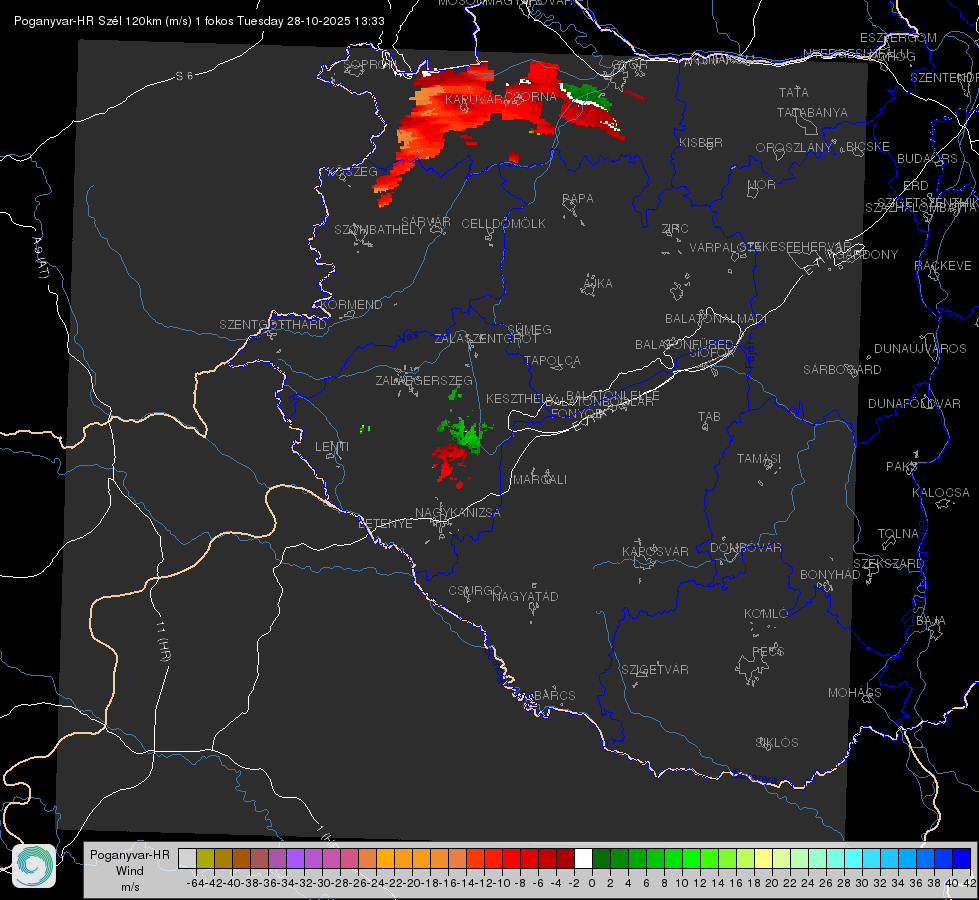Click the MARCALI label
Image resolution: width=979 pixels, height=900 pixels.
[x=539, y=480]
